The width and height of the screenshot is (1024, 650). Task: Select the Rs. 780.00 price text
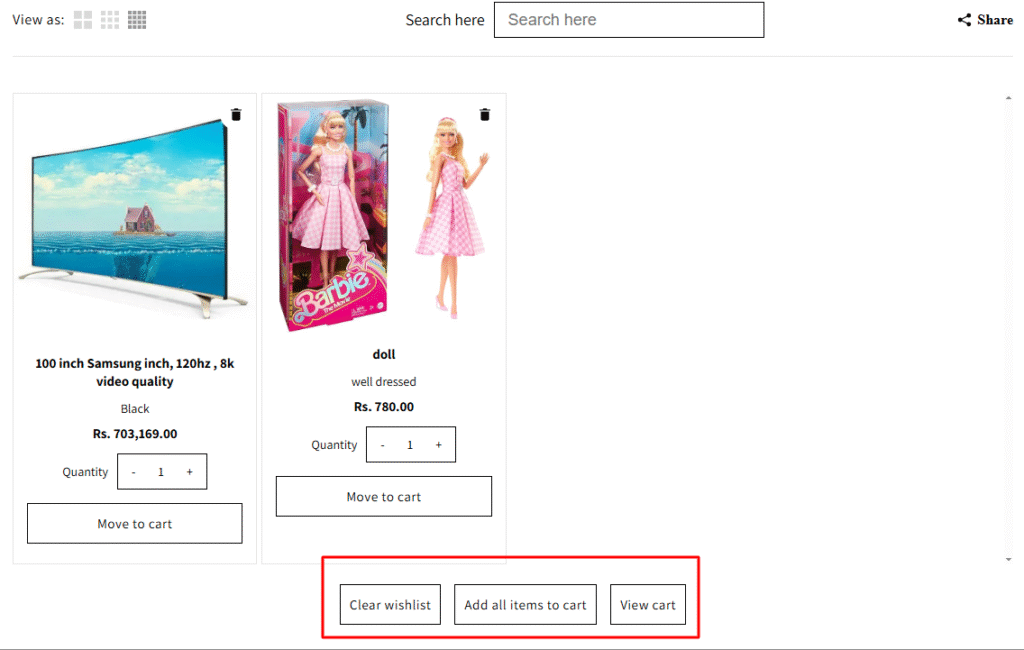point(384,407)
